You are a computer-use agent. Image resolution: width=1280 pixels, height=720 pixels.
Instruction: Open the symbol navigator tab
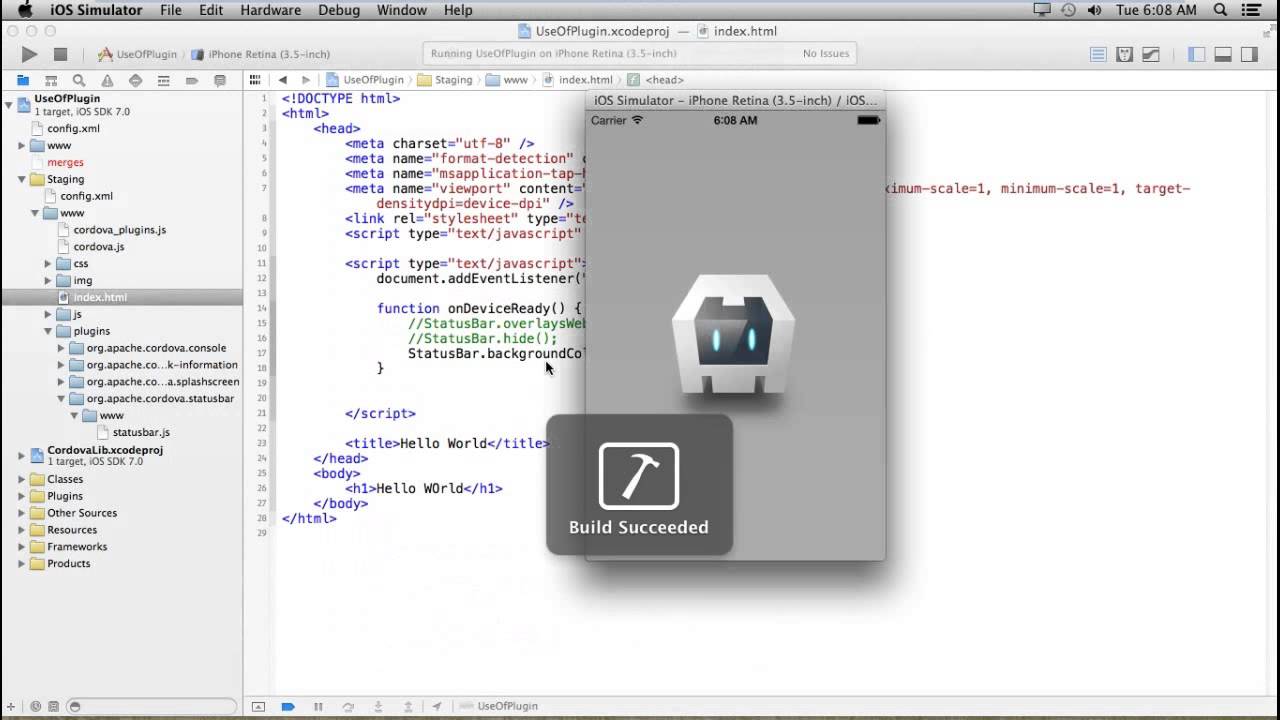pos(50,80)
